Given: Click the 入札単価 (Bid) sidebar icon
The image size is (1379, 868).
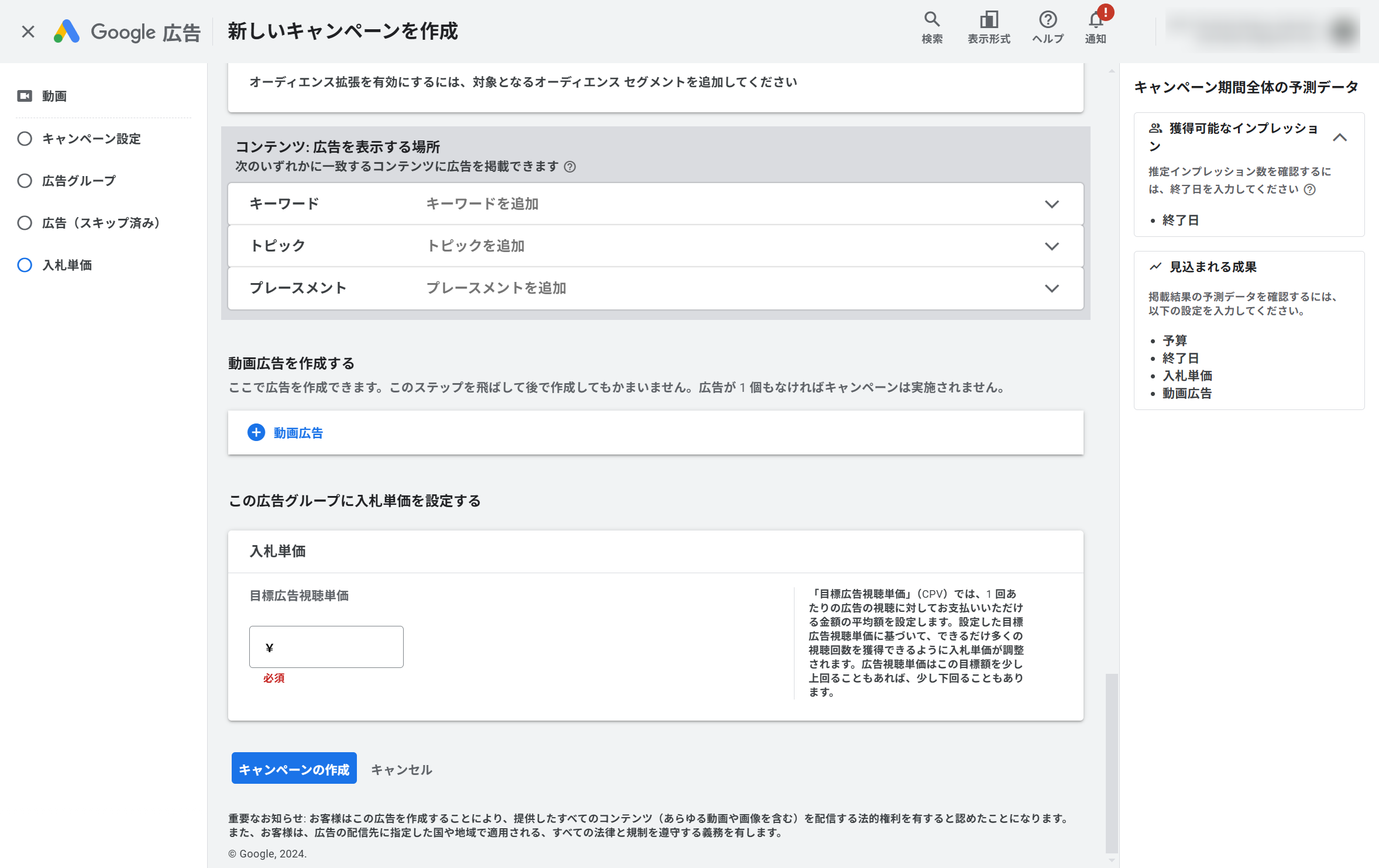Looking at the screenshot, I should 25,265.
